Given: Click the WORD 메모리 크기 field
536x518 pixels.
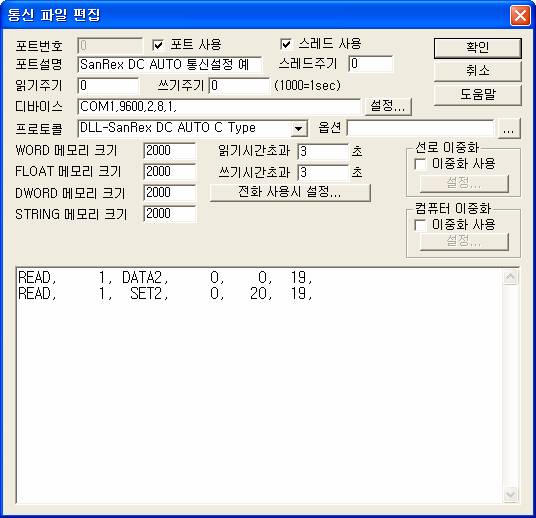Looking at the screenshot, I should [x=170, y=151].
